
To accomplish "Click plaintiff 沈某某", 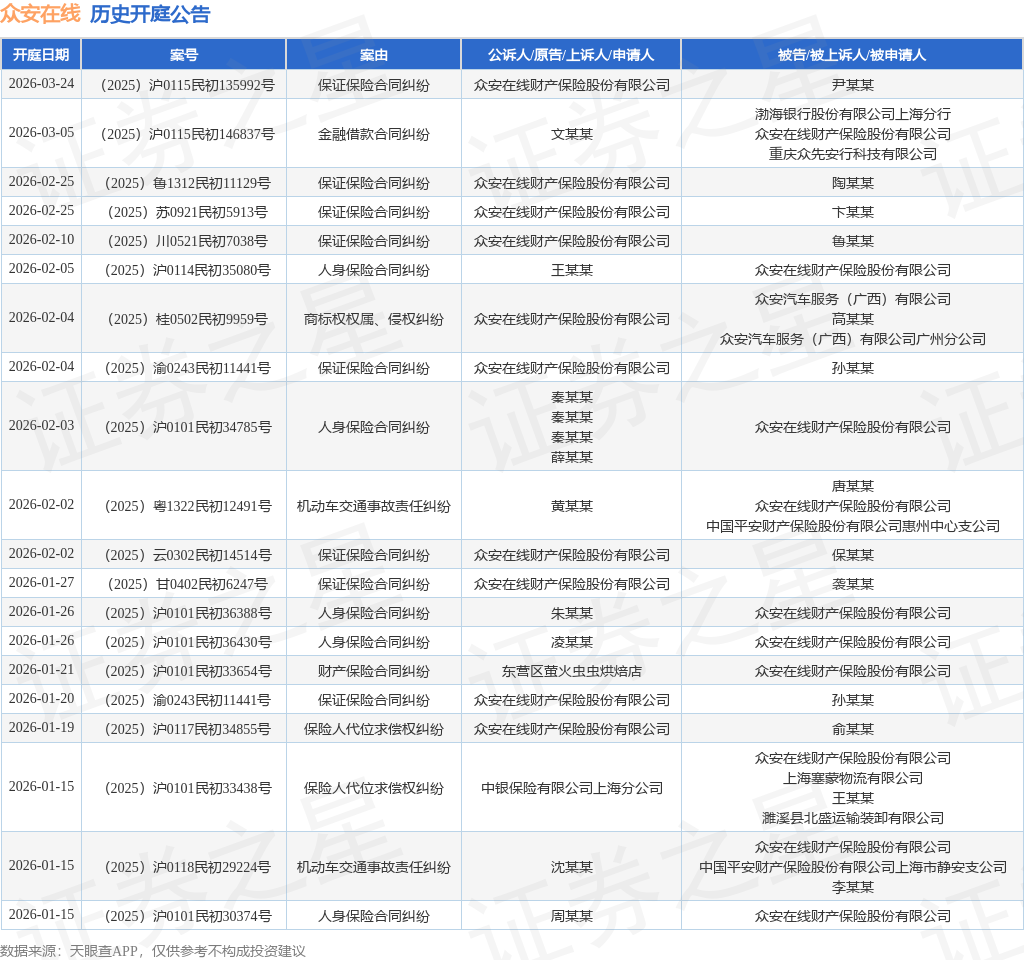I will (x=571, y=867).
